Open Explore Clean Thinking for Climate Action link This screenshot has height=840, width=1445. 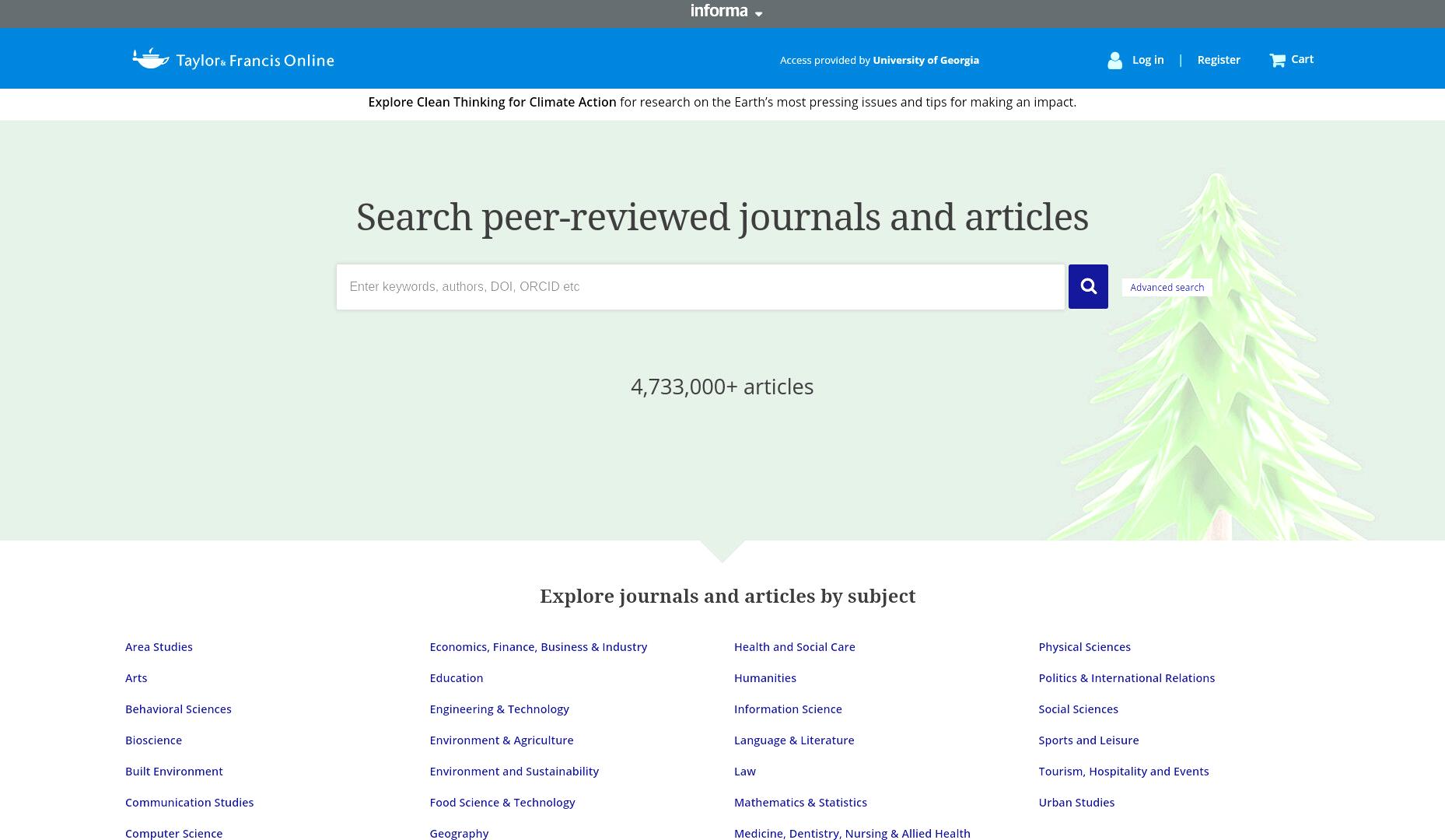pos(492,102)
